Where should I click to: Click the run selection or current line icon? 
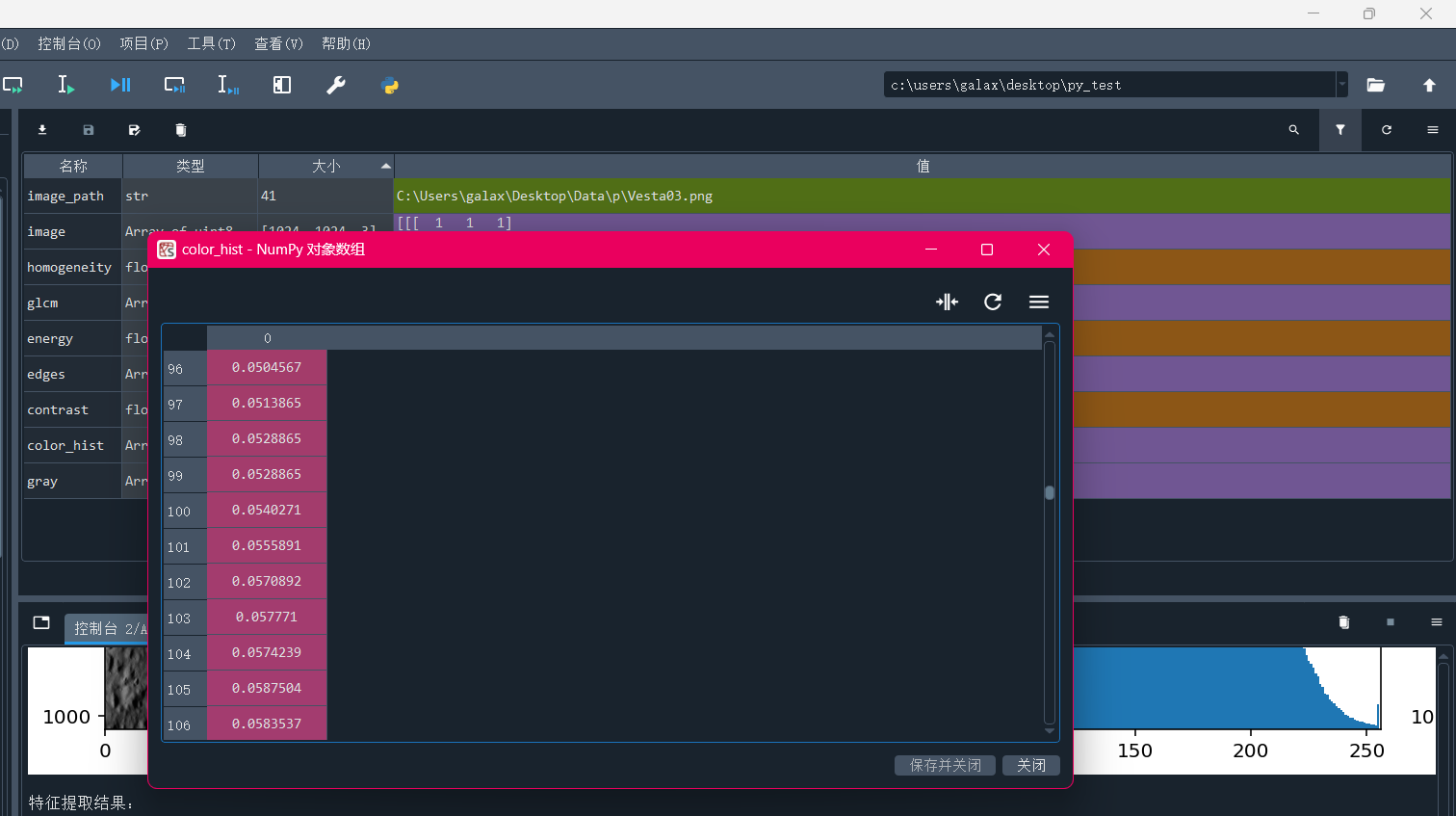point(65,85)
